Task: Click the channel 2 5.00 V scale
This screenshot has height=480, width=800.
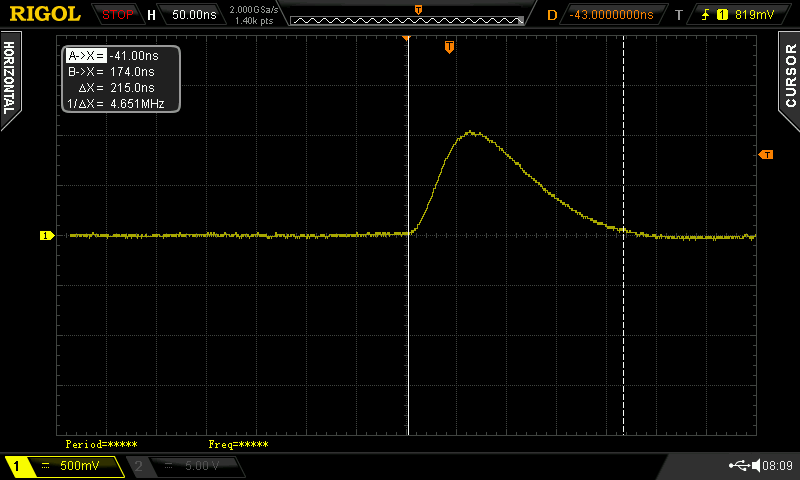Action: coord(202,466)
